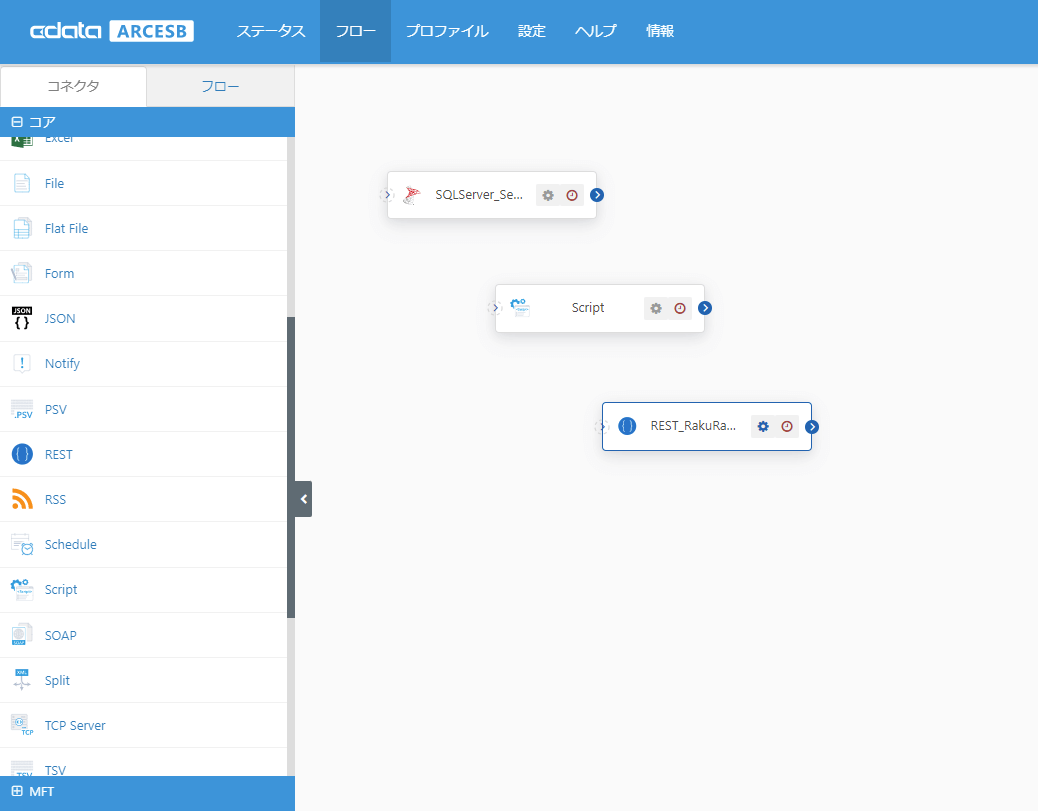Open the ヘルプ menu

pos(596,31)
